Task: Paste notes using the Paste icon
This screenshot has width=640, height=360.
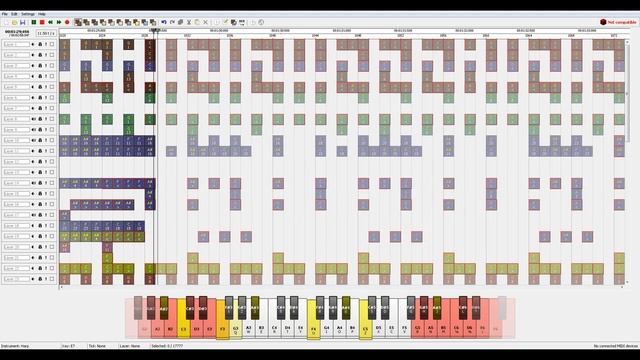Action: coord(197,22)
